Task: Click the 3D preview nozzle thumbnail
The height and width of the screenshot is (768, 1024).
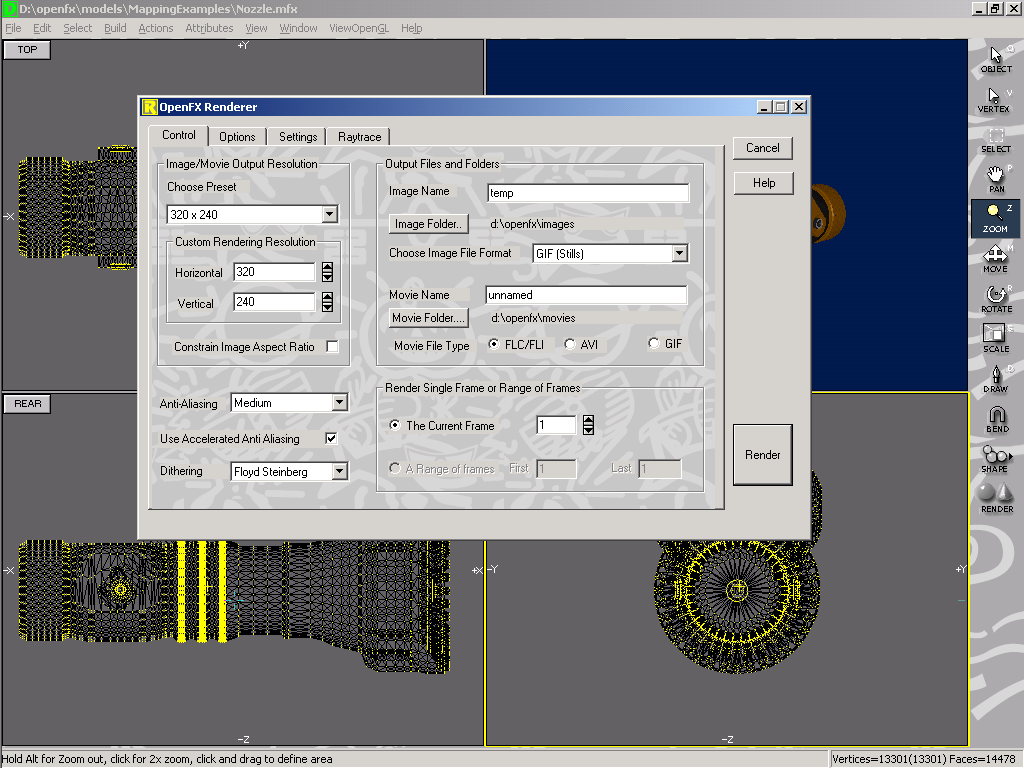Action: pos(828,214)
